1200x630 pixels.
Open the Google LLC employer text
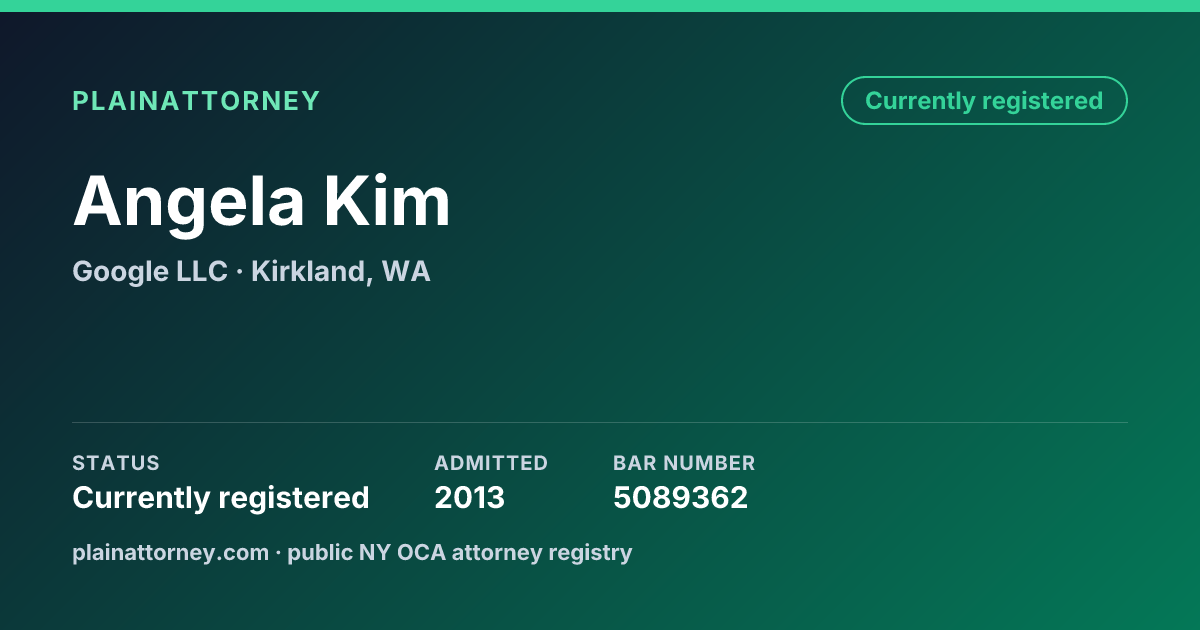(x=150, y=271)
